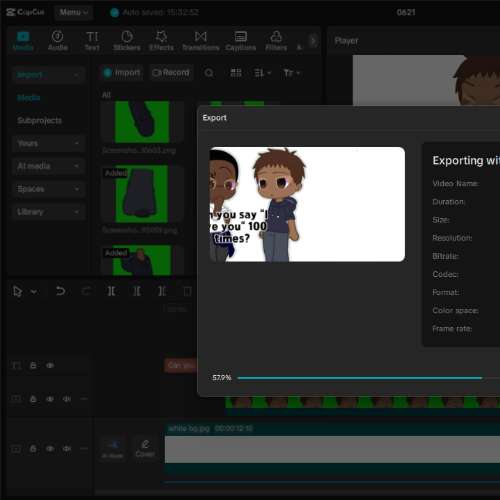Click the Auto saved status icon

114,13
